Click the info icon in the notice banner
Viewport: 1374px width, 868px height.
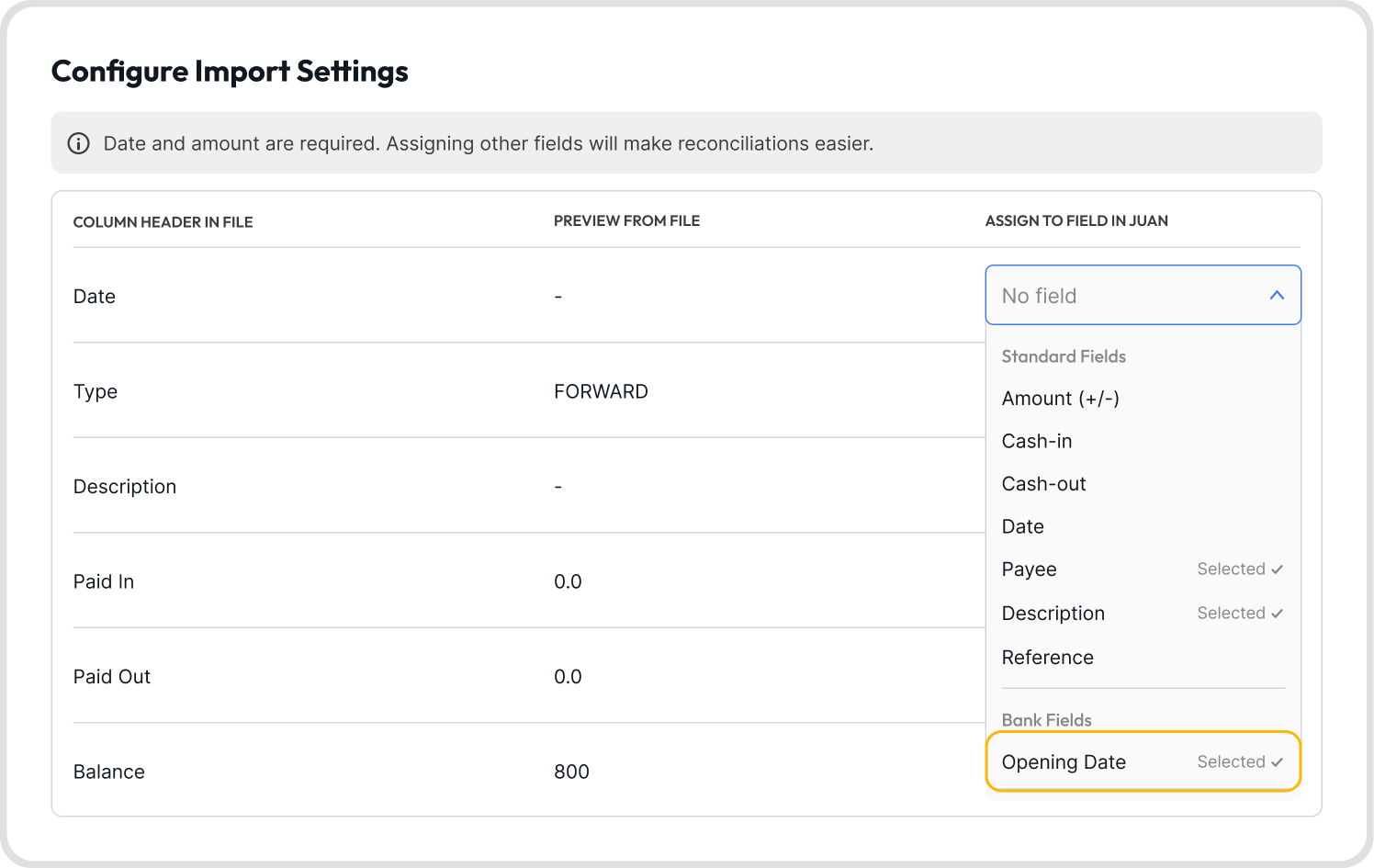point(79,143)
